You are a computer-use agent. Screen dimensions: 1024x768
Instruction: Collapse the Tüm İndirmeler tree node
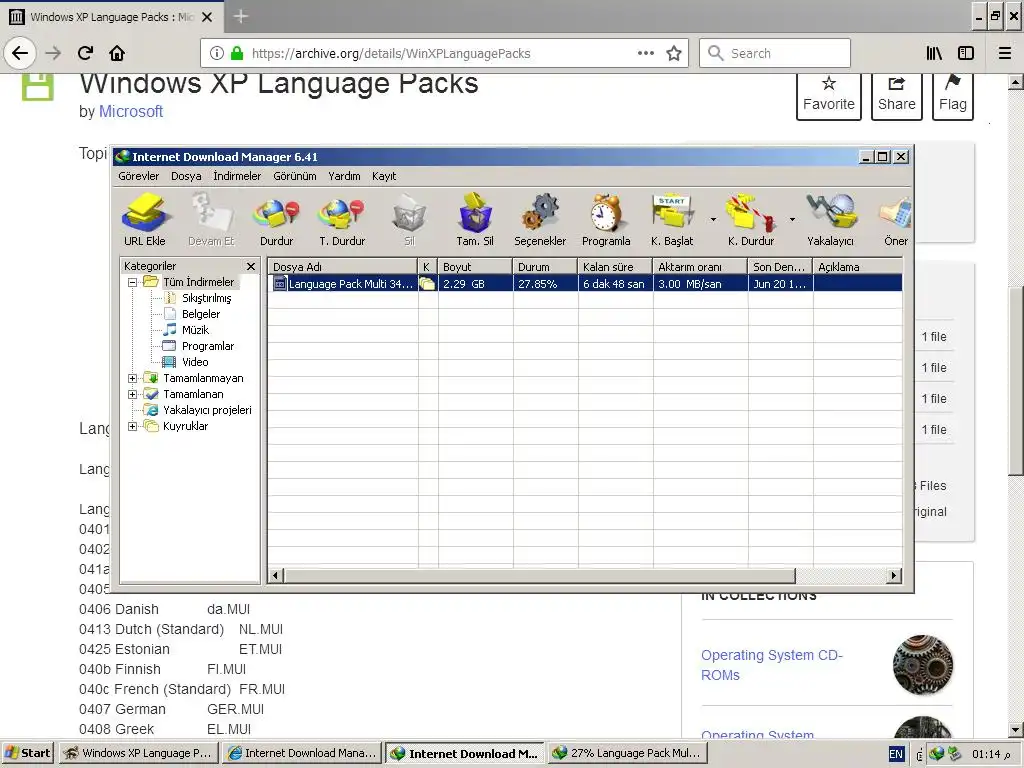(133, 282)
